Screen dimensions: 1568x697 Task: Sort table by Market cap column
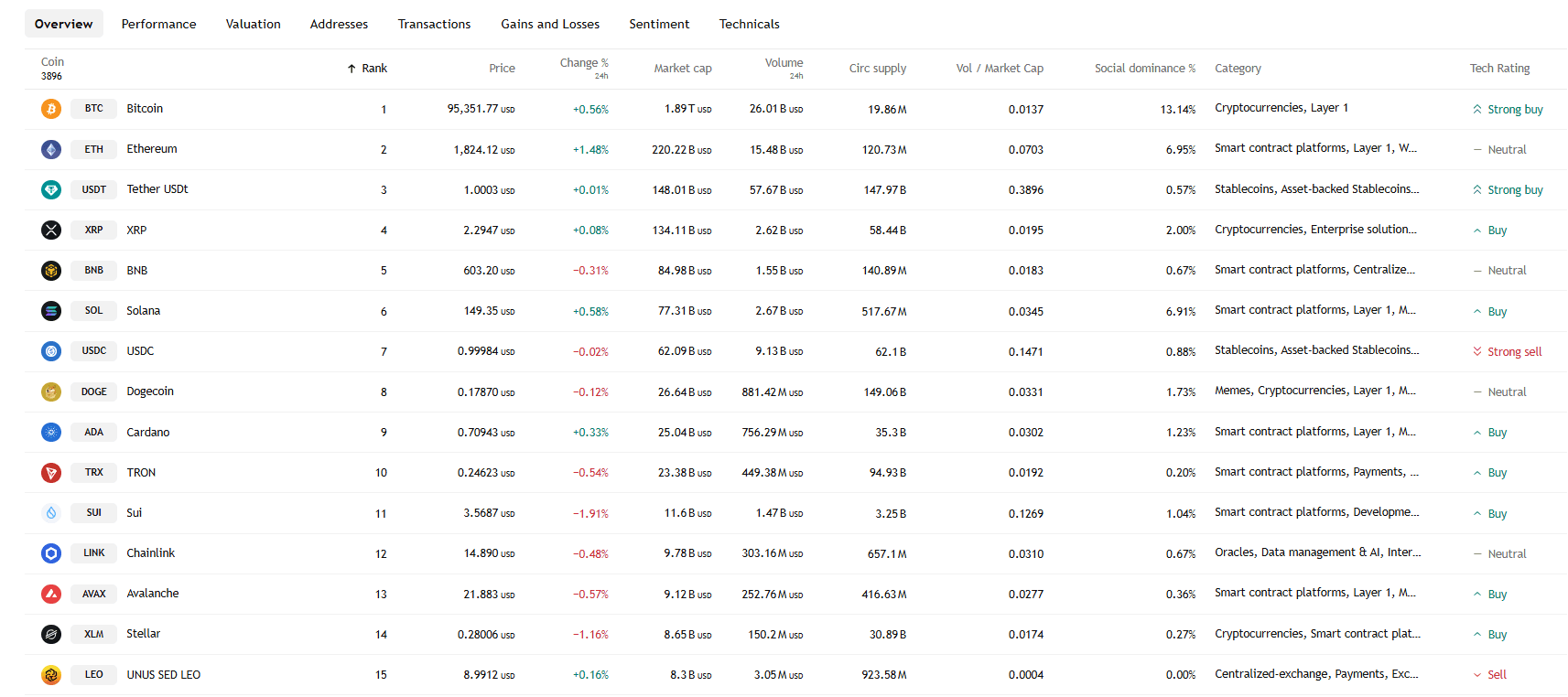pos(682,69)
